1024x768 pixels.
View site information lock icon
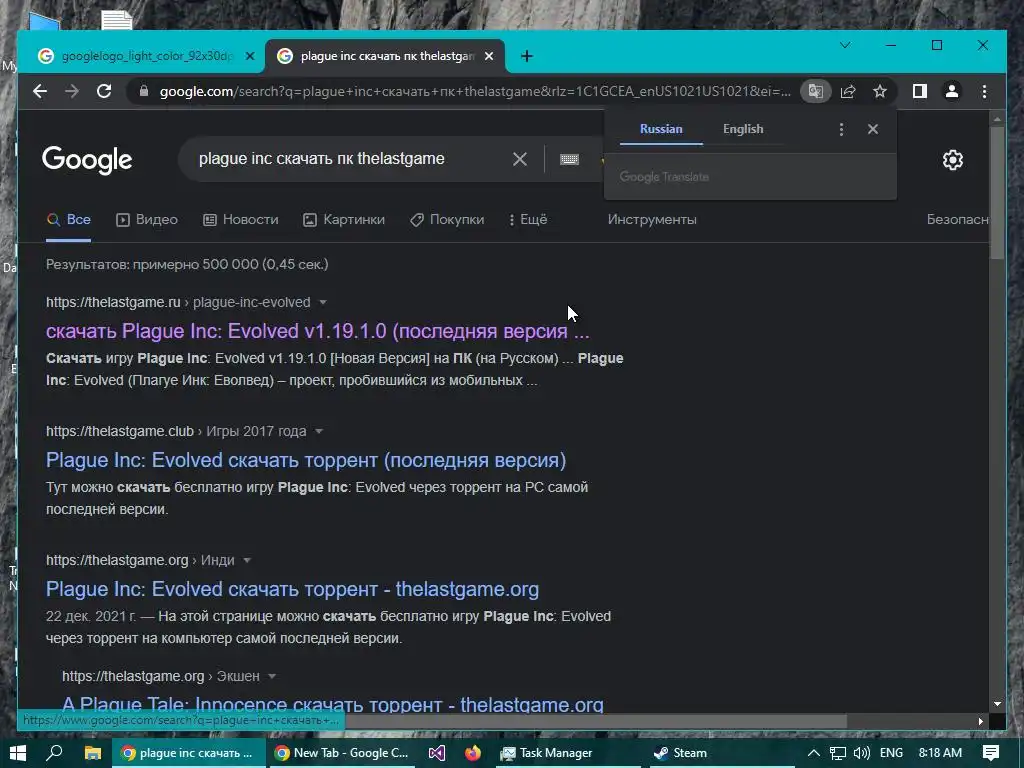144,91
